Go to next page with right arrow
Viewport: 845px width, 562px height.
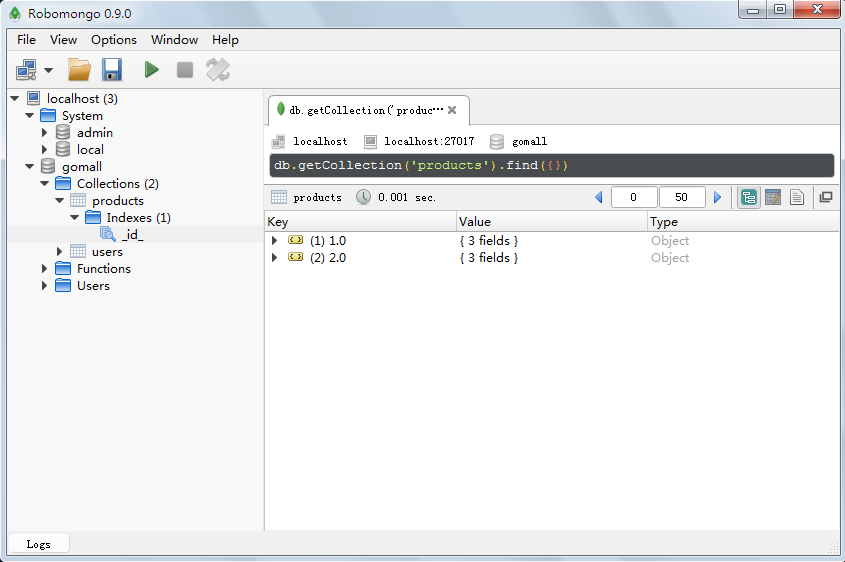717,197
